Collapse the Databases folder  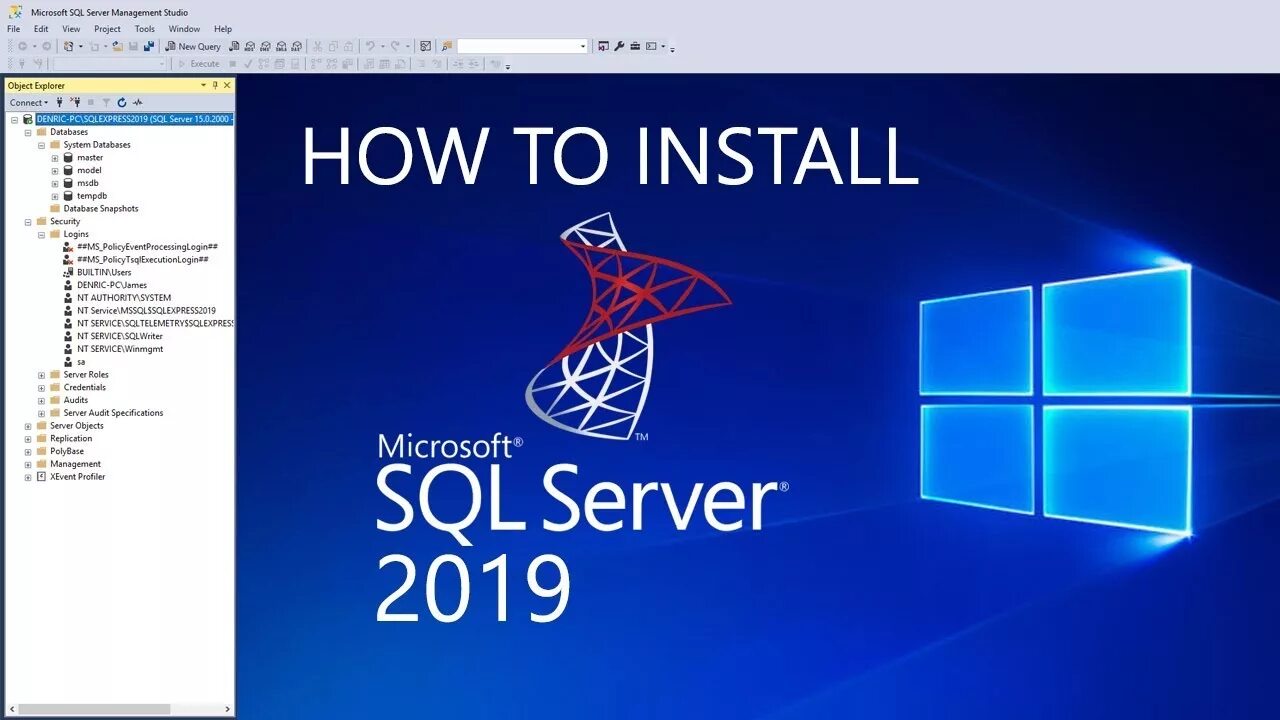coord(28,132)
